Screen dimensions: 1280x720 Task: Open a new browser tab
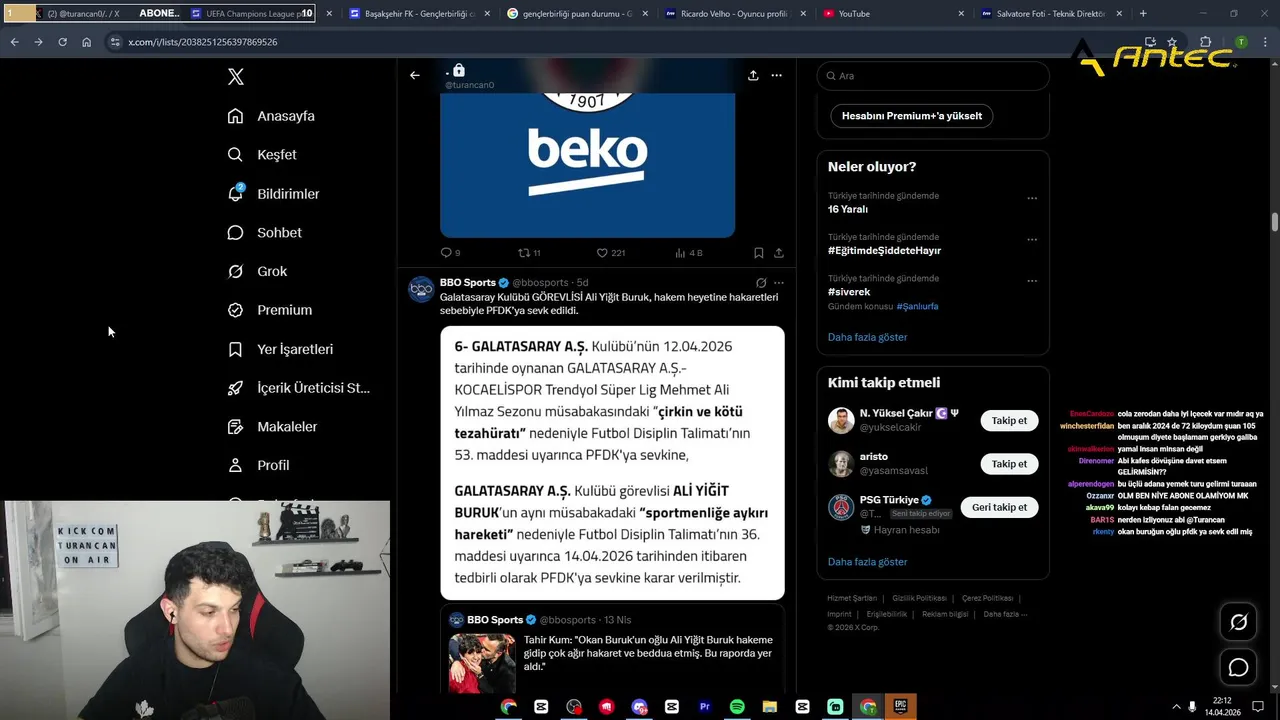(1143, 14)
